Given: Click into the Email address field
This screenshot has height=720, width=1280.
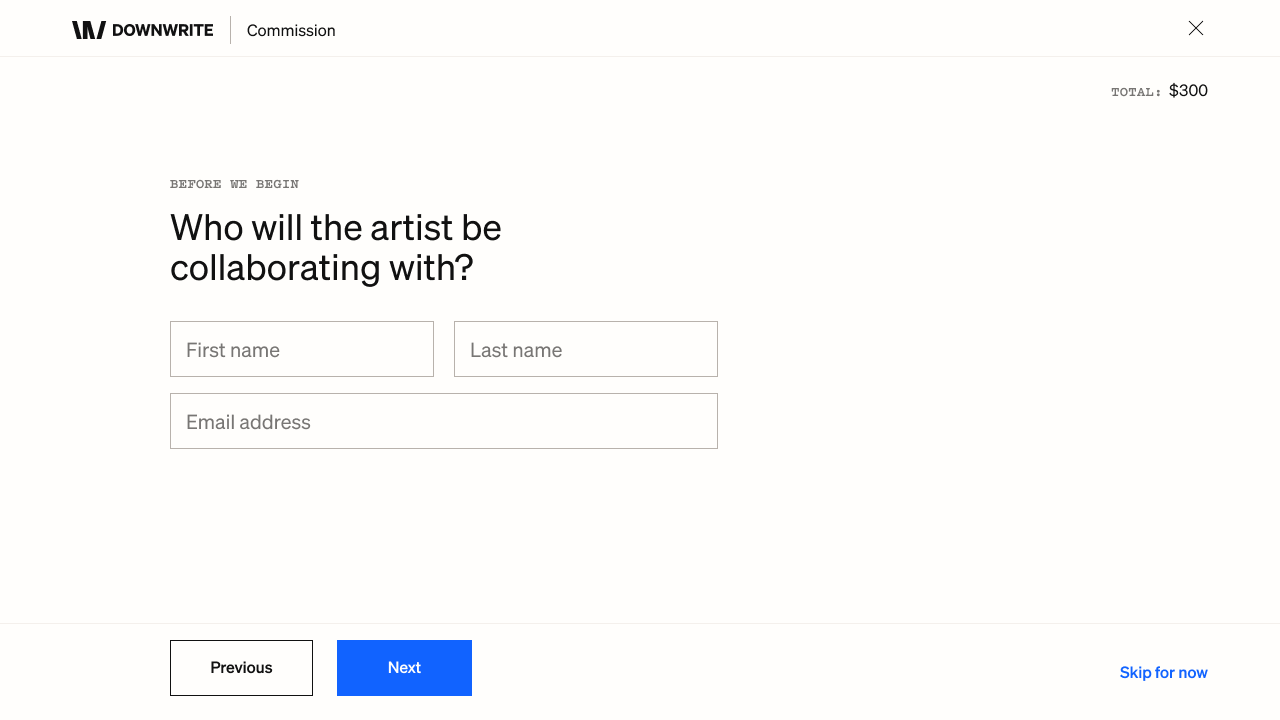Looking at the screenshot, I should click(x=443, y=421).
